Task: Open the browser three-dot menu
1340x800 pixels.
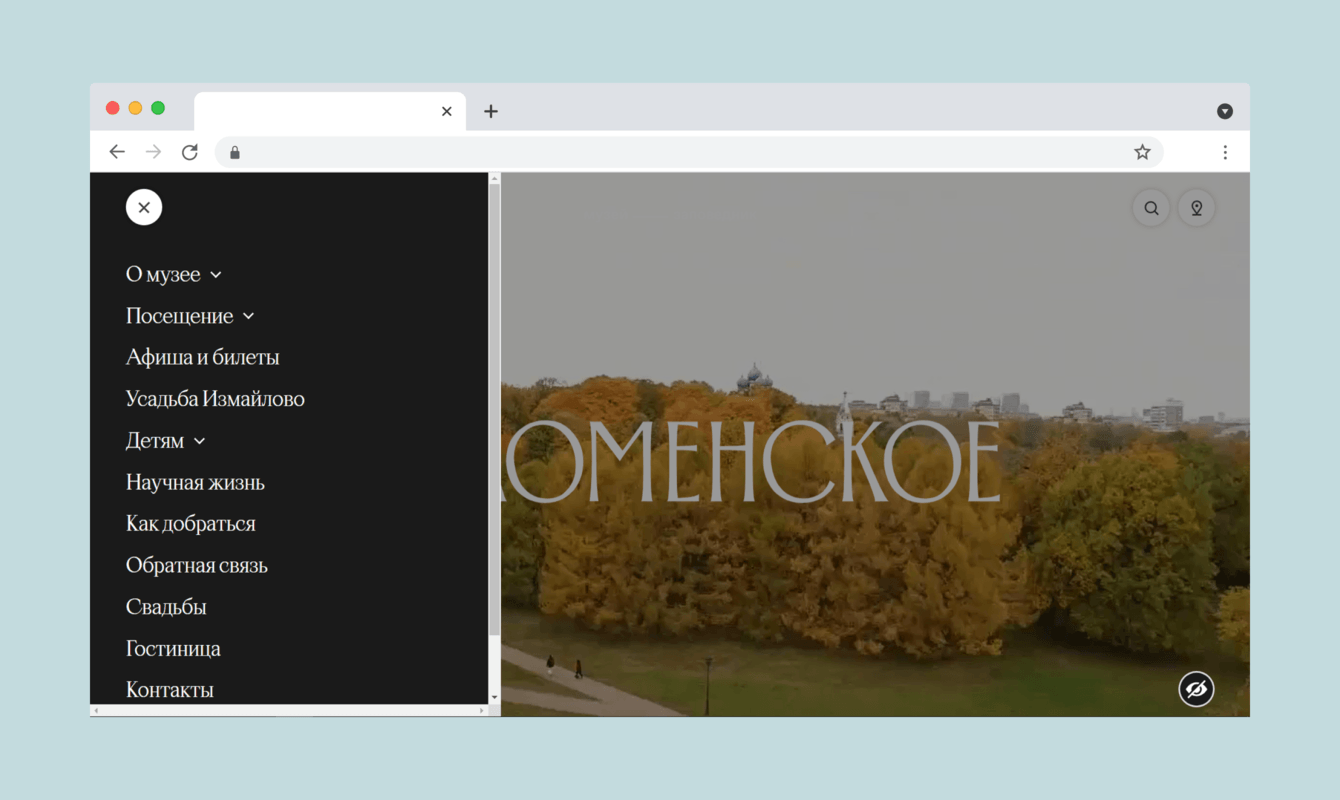Action: (x=1225, y=152)
